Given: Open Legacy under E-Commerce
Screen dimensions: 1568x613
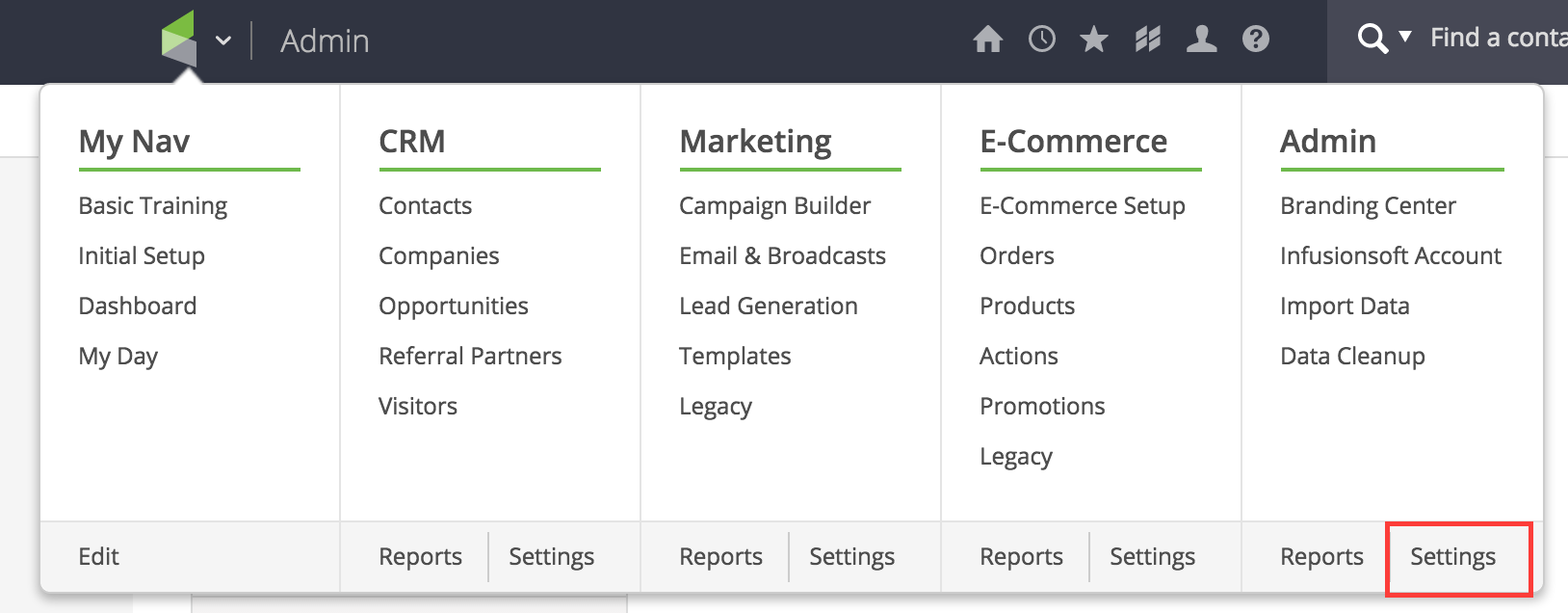Looking at the screenshot, I should pyautogui.click(x=1016, y=457).
